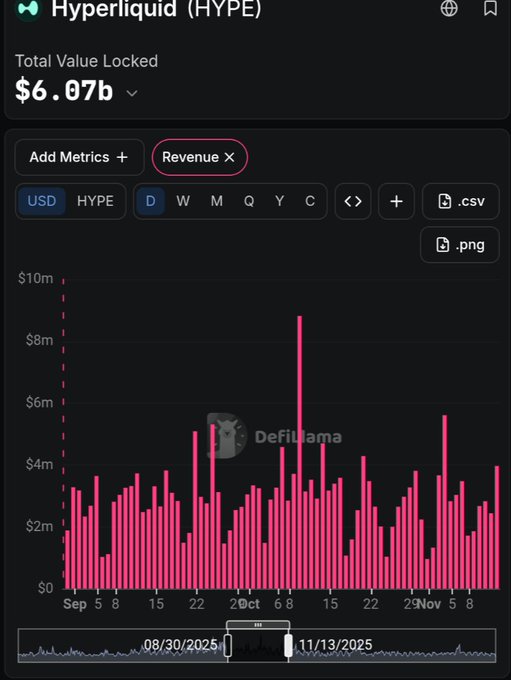Click the left handle of the date range slider
The width and height of the screenshot is (511, 680).
(x=228, y=646)
